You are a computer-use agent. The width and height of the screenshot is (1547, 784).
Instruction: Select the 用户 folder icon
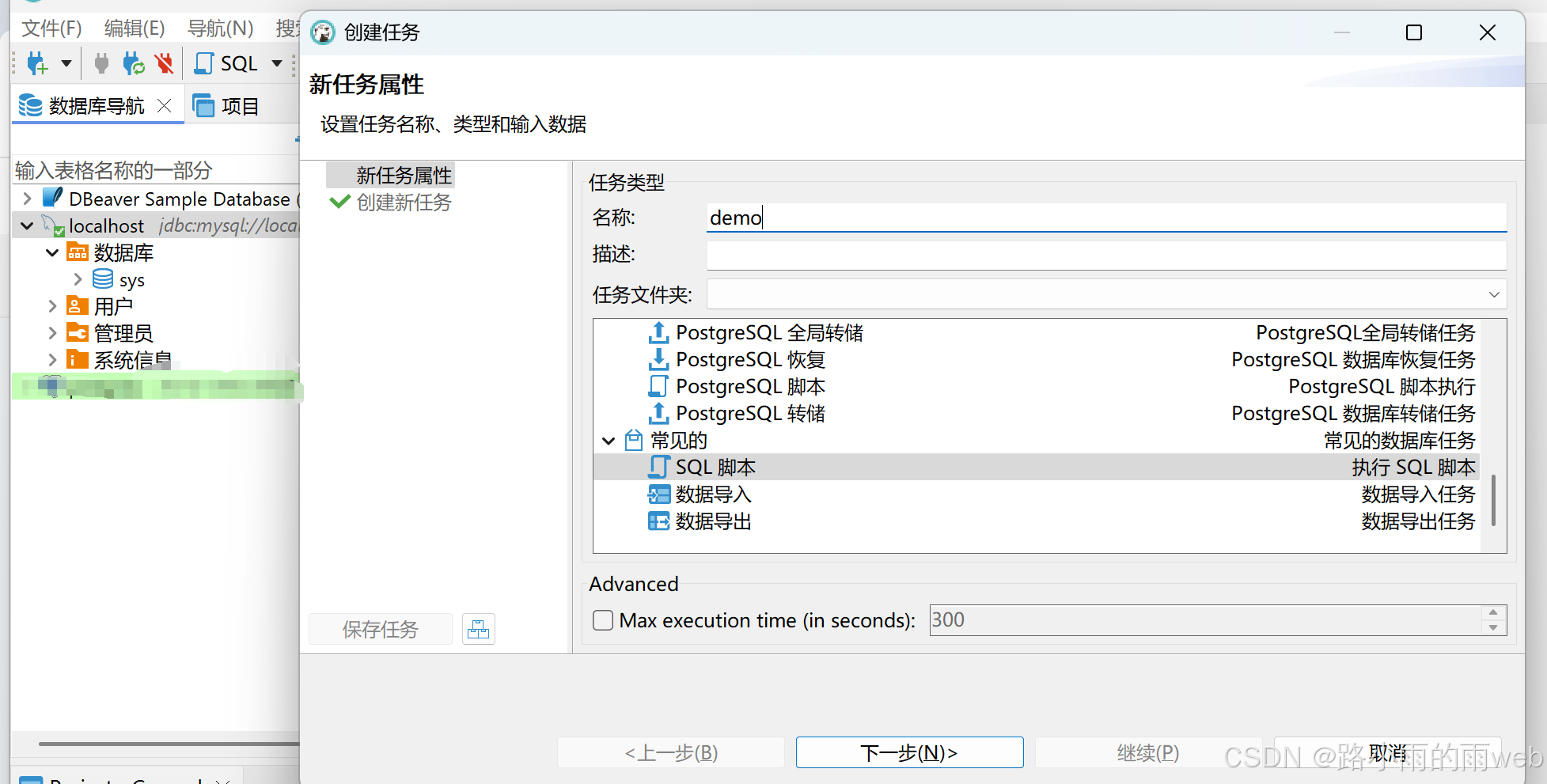pos(78,306)
